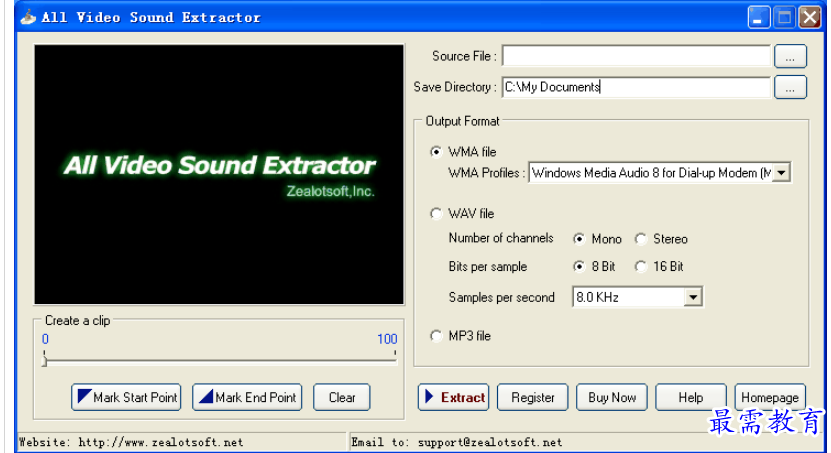Image resolution: width=831 pixels, height=453 pixels.
Task: Click the website URL in status bar
Action: coord(161,442)
